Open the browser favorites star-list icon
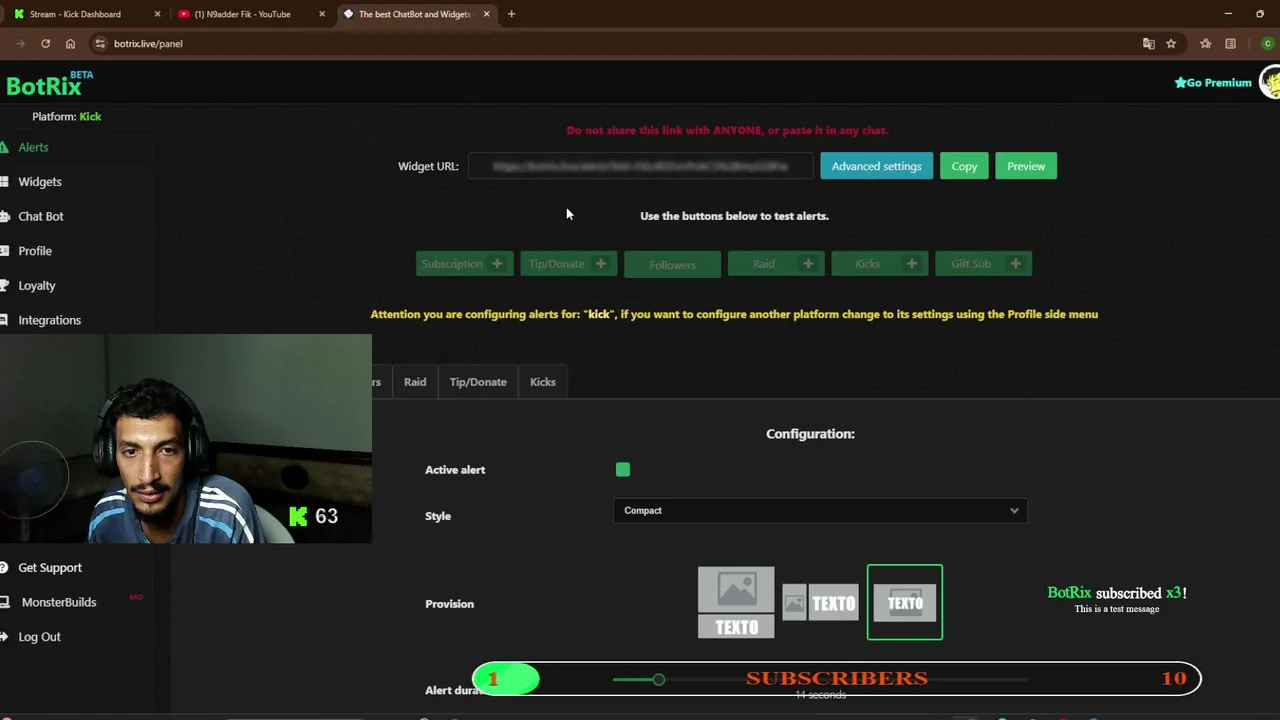Image resolution: width=1280 pixels, height=720 pixels. pos(1205,44)
